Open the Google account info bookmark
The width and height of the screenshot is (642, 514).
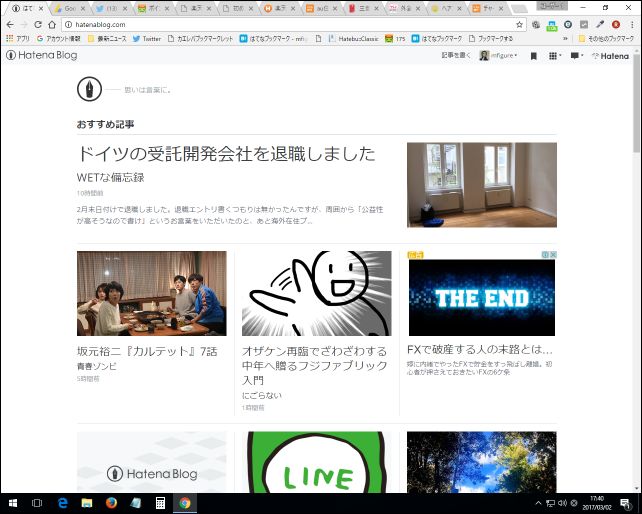coord(59,38)
